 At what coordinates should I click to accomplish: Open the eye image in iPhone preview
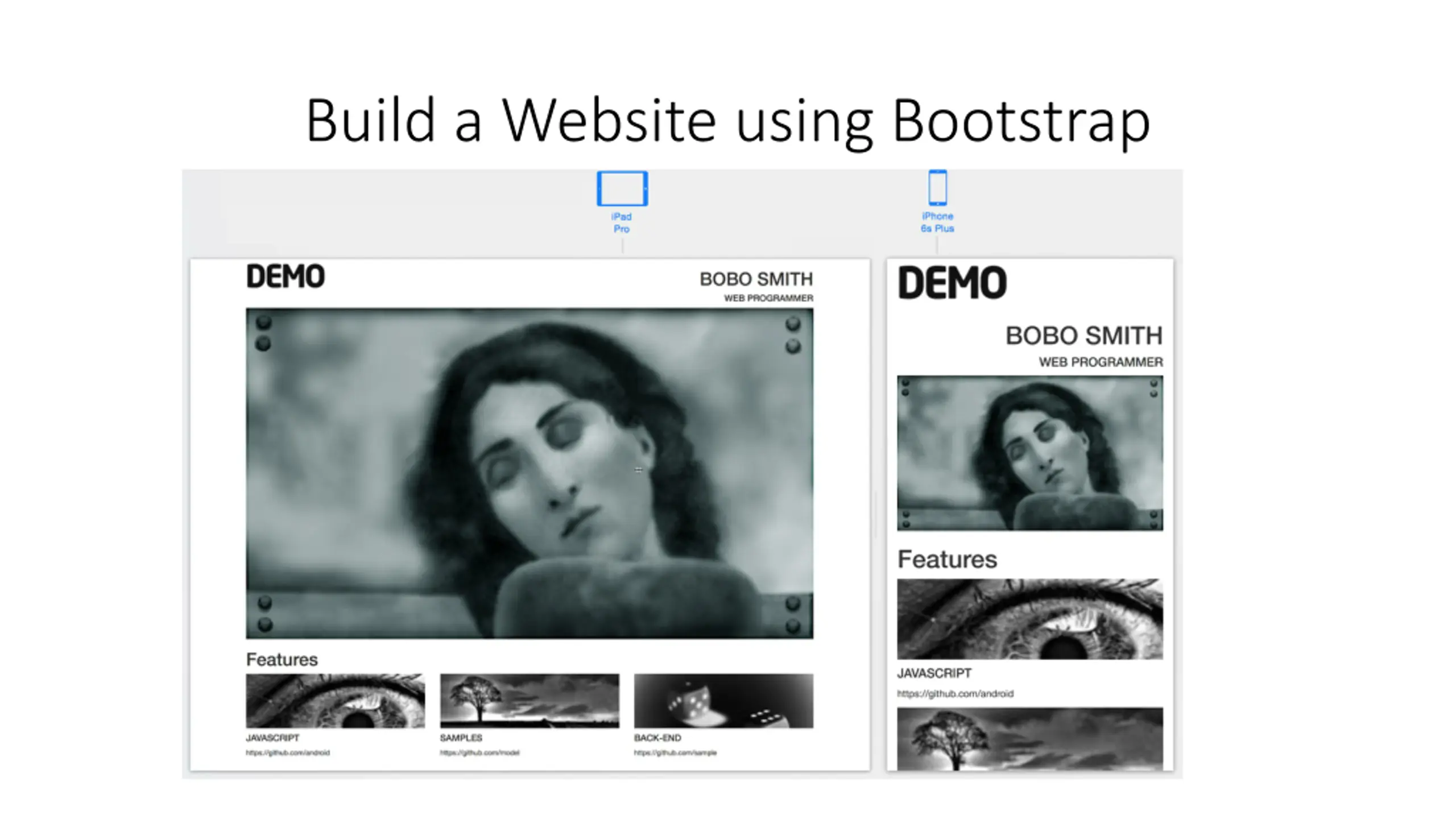[x=1030, y=619]
